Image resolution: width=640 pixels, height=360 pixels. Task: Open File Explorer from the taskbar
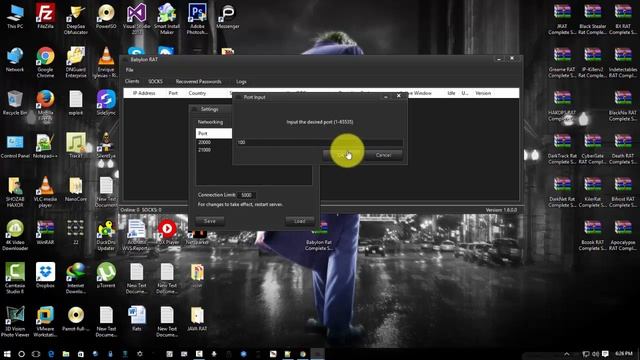coord(66,354)
